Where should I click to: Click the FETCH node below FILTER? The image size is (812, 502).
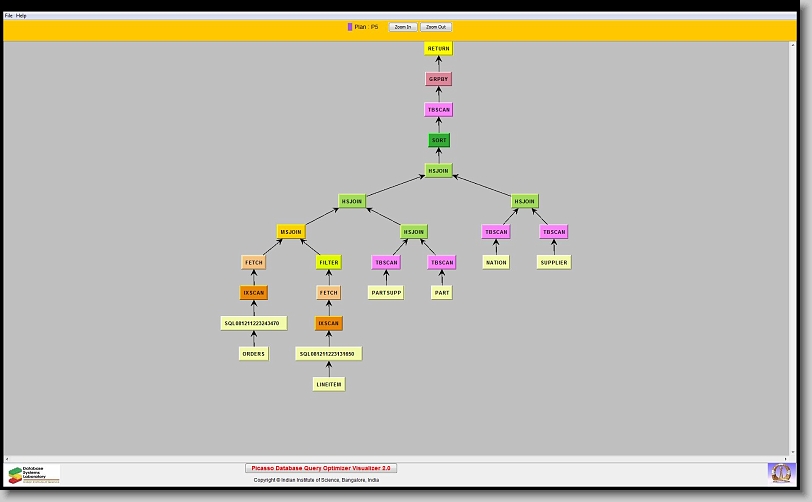tap(329, 293)
